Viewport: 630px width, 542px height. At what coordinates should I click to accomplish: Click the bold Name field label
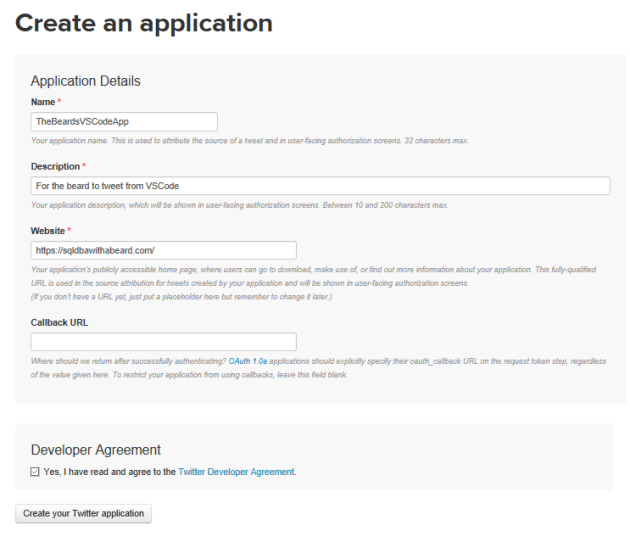(x=43, y=102)
